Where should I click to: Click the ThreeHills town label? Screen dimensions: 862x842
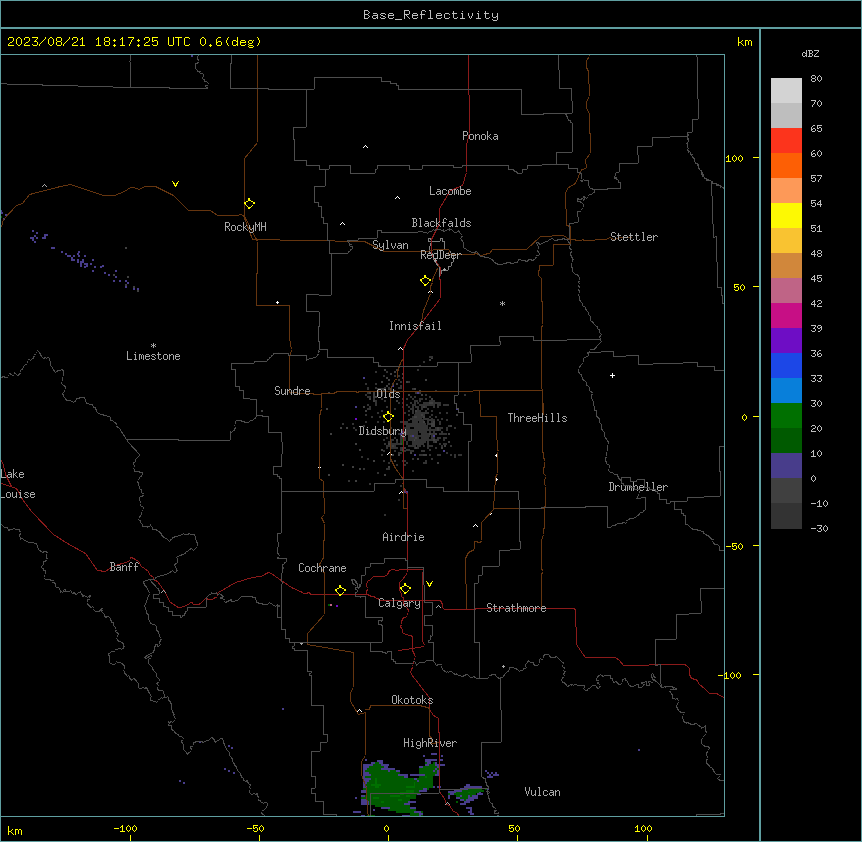(x=537, y=418)
